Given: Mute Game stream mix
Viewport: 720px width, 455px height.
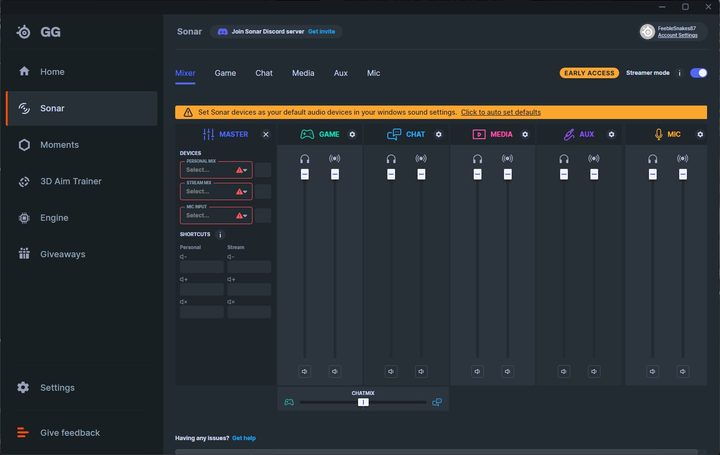Looking at the screenshot, I should click(x=335, y=371).
